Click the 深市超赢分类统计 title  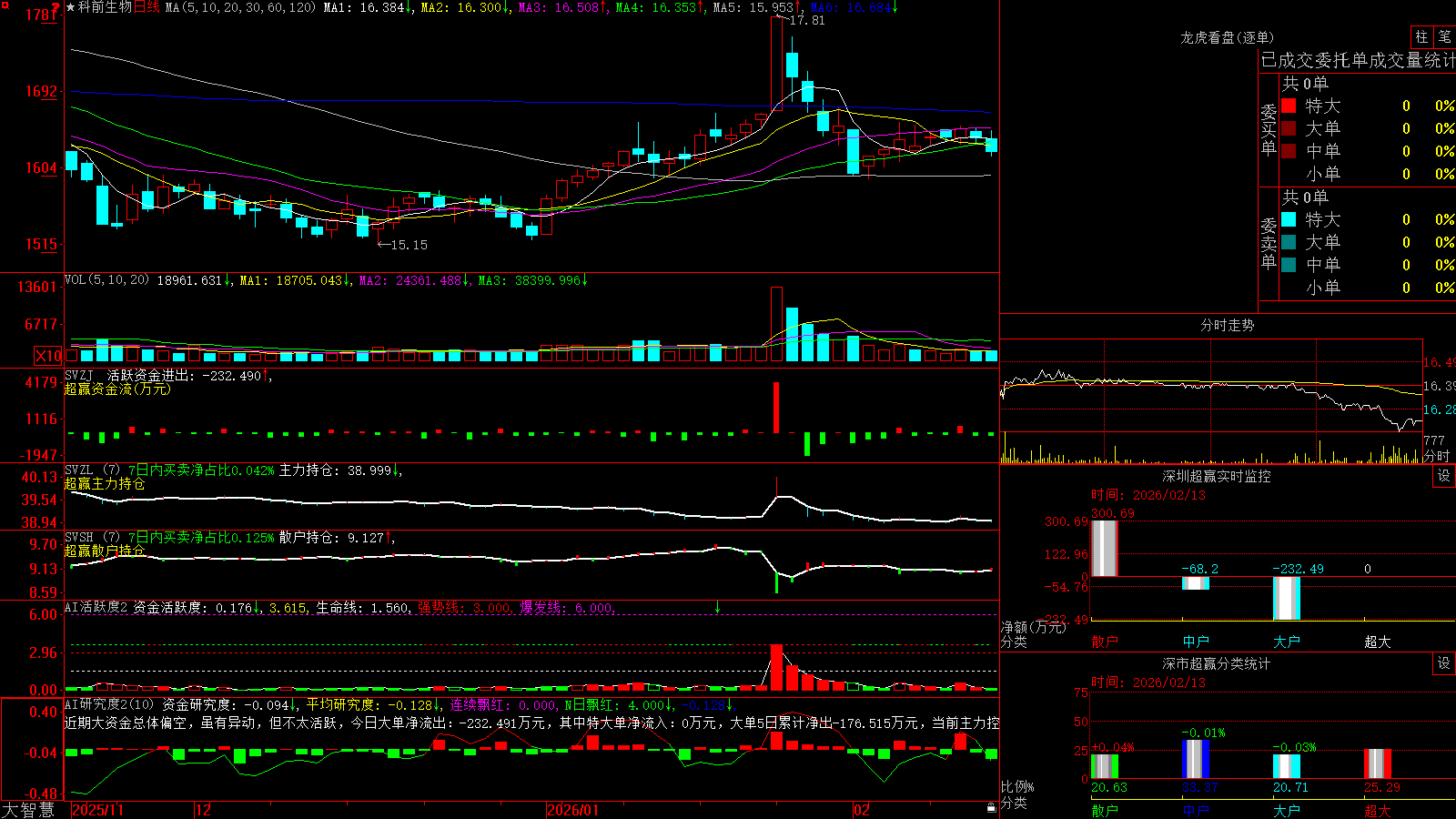coord(1217,663)
